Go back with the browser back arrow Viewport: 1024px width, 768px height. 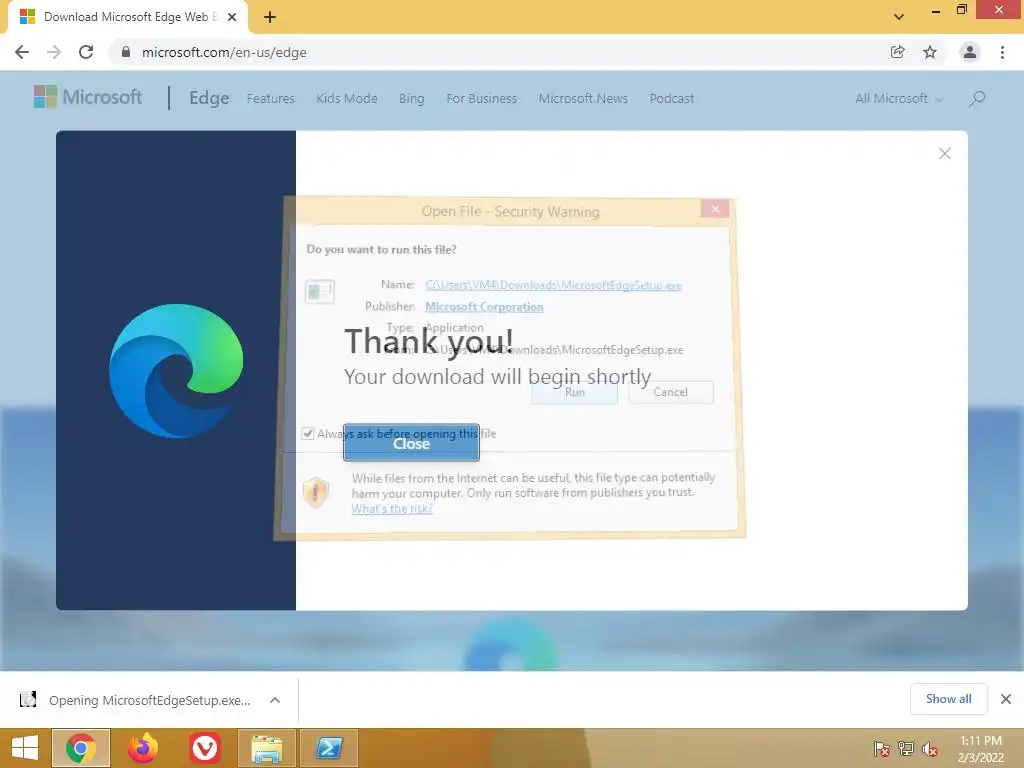[x=22, y=52]
